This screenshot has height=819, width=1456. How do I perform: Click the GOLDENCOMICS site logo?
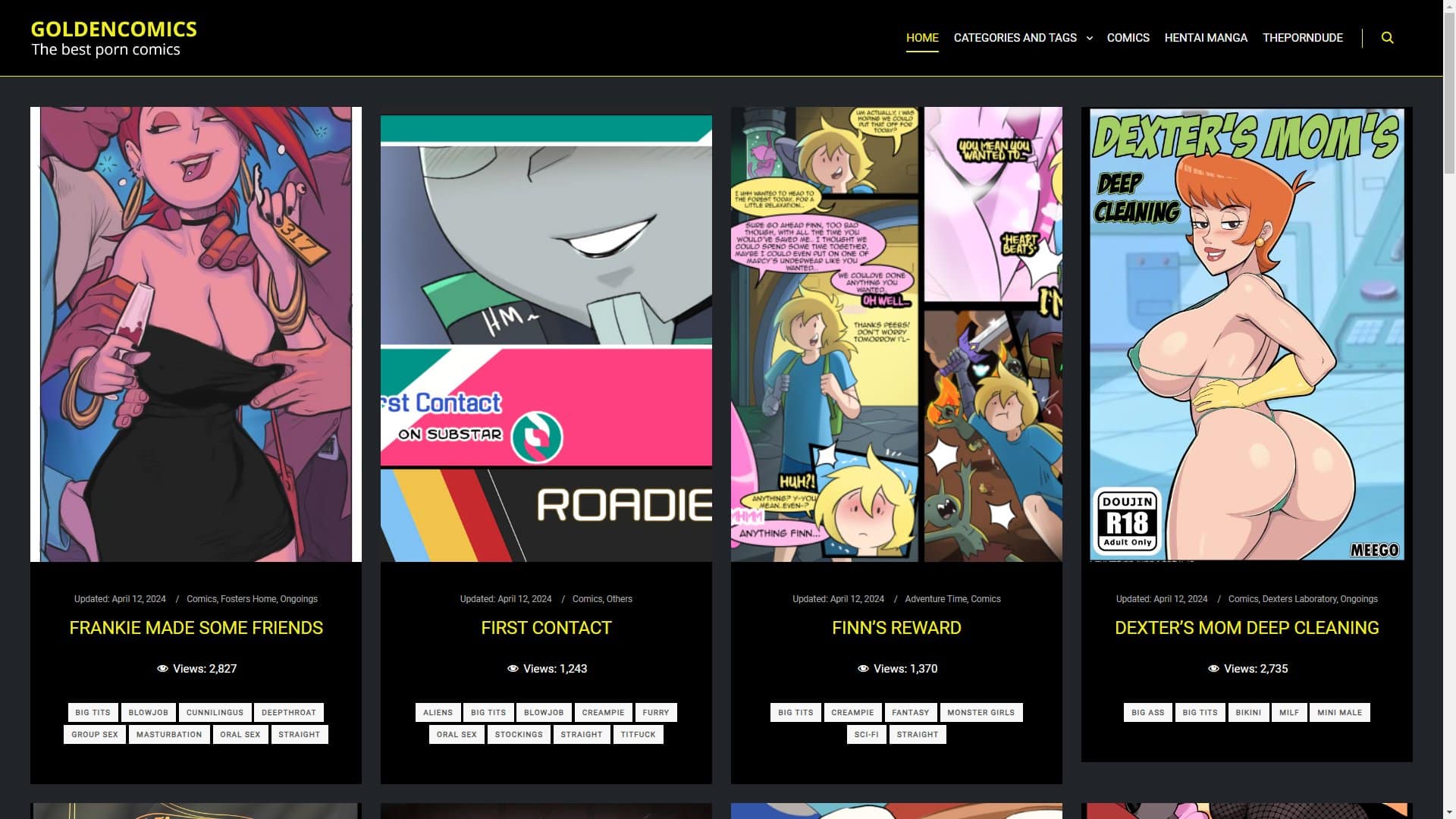click(114, 29)
